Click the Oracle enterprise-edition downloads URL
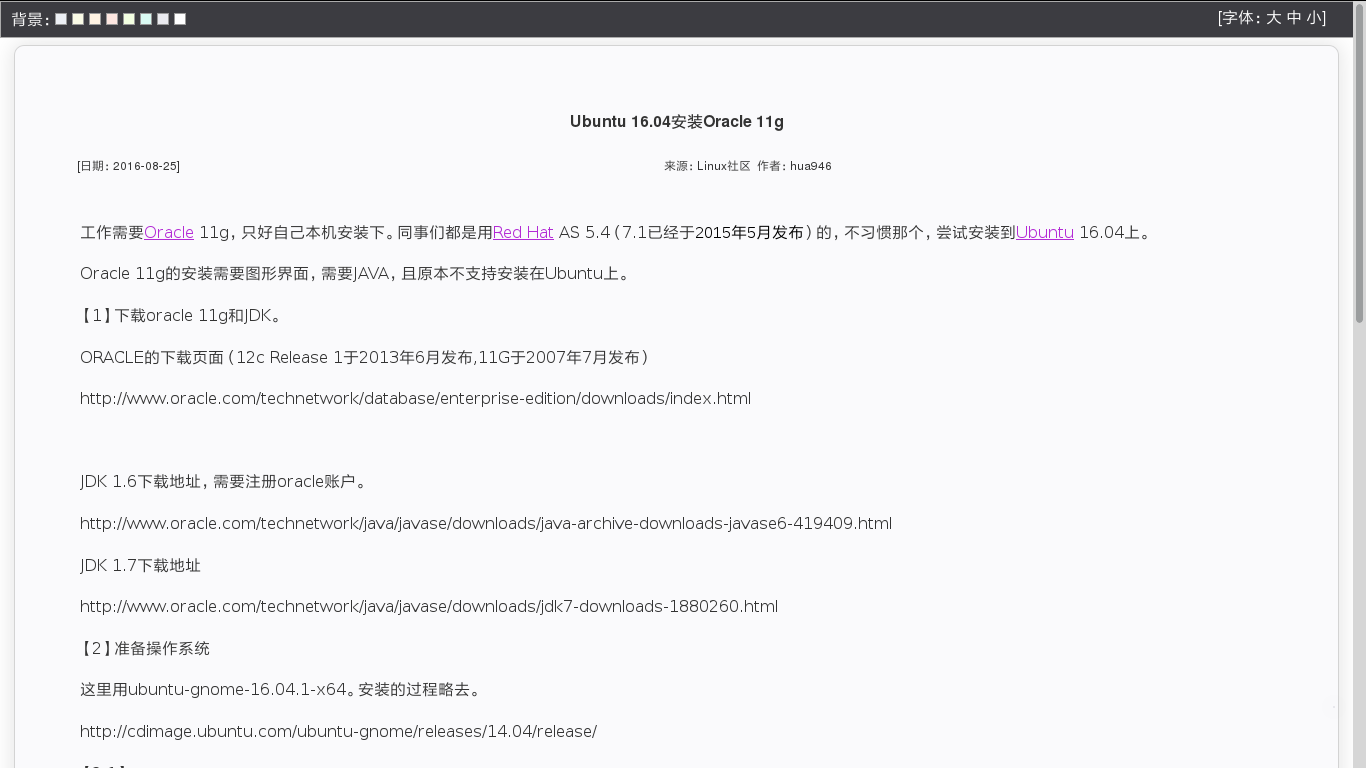 click(415, 398)
